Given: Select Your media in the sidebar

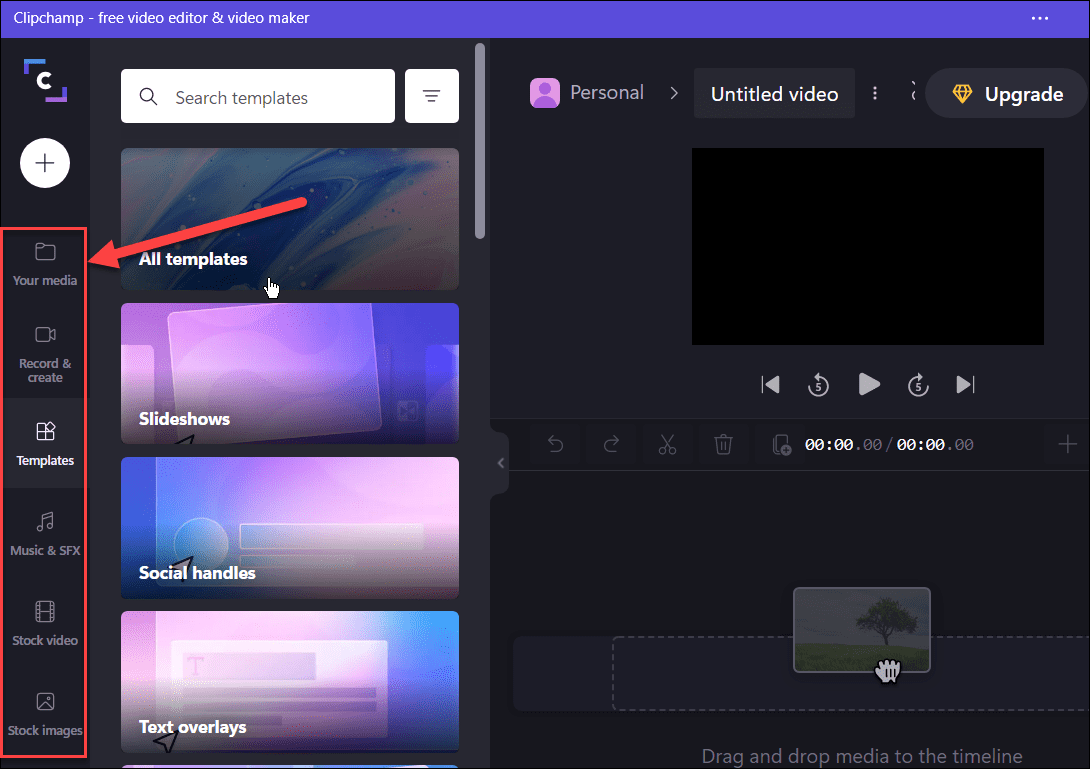Looking at the screenshot, I should tap(44, 263).
